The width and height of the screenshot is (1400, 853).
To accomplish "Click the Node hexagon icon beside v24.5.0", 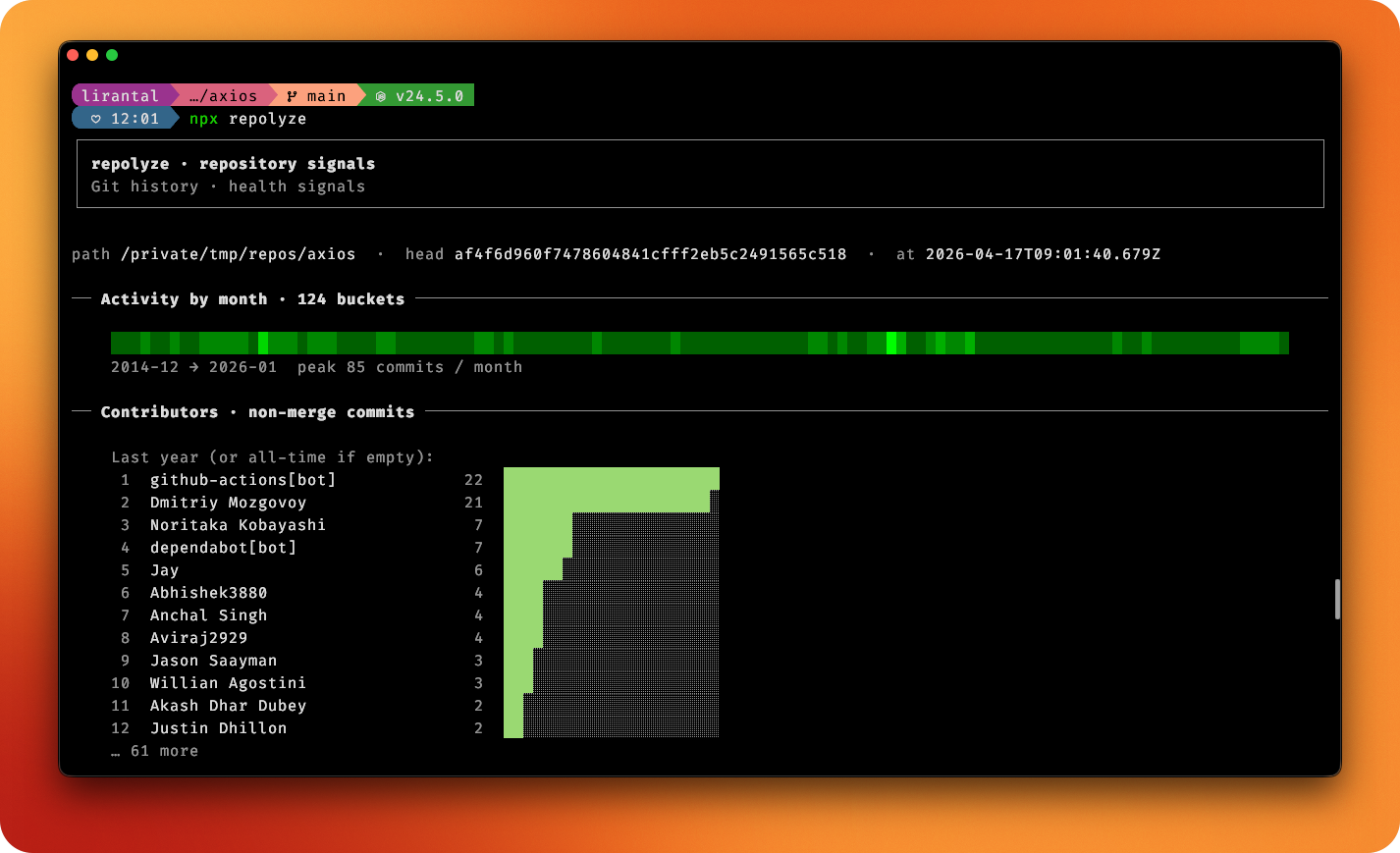I will pyautogui.click(x=381, y=96).
